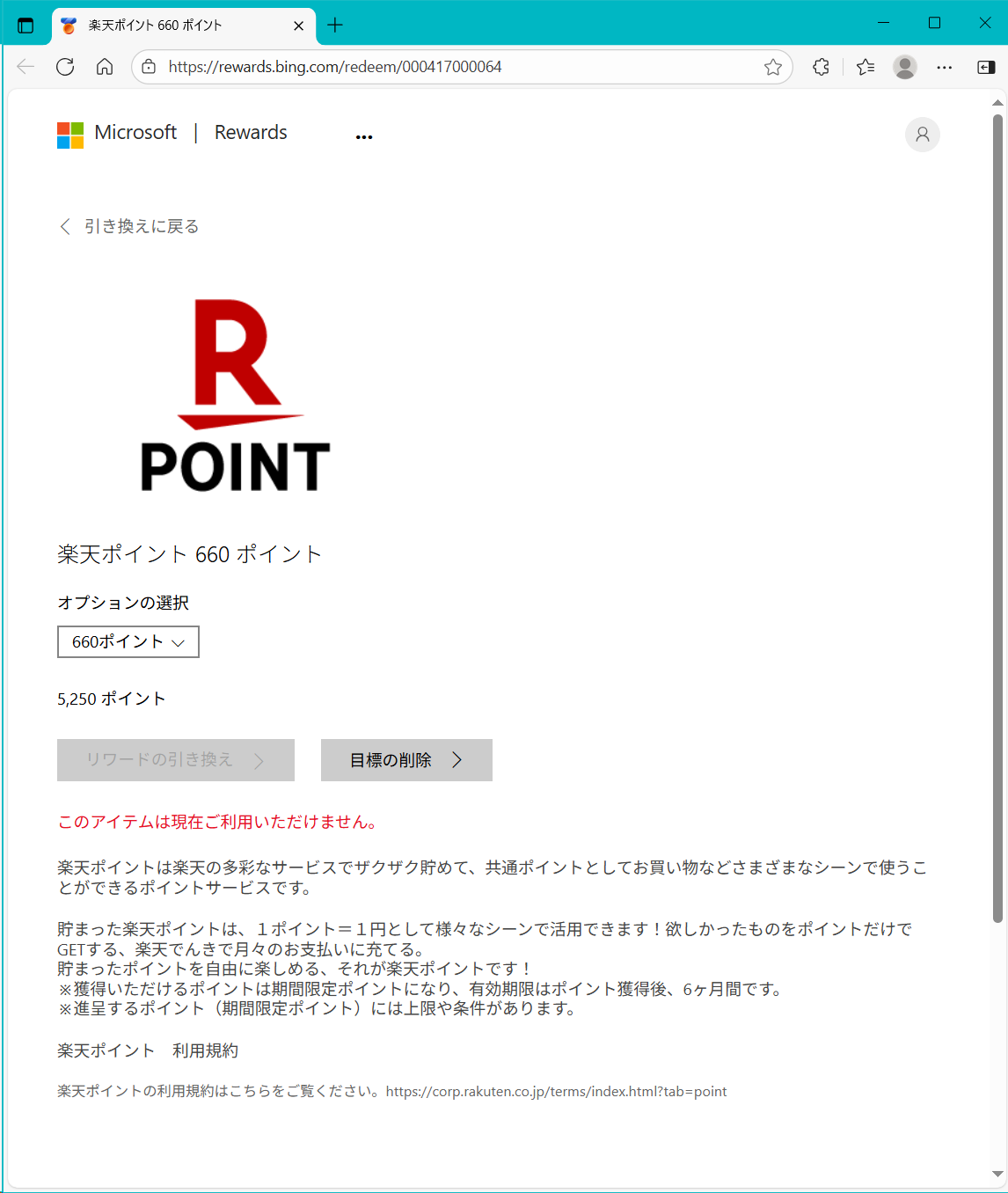Viewport: 1008px width, 1193px height.
Task: Refresh the current page
Action: pos(65,67)
